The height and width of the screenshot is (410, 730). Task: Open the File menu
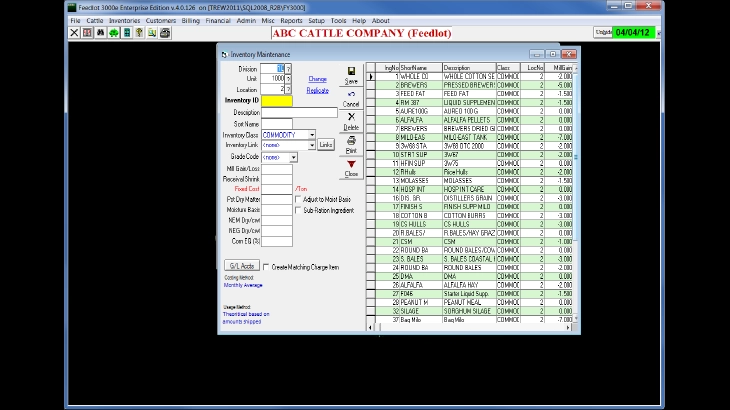click(x=75, y=20)
